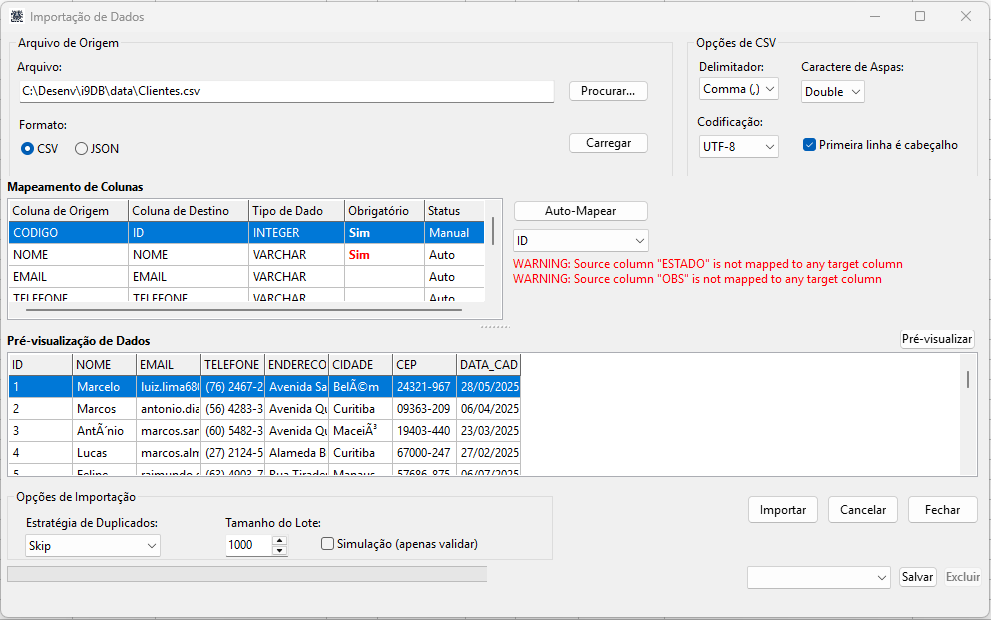Select the 'Marcos' name cell
991x620 pixels.
point(104,409)
